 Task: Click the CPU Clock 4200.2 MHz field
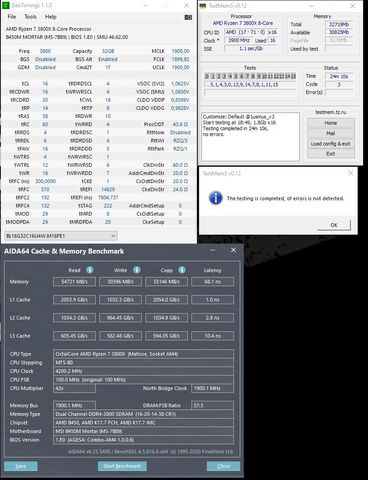tap(143, 371)
